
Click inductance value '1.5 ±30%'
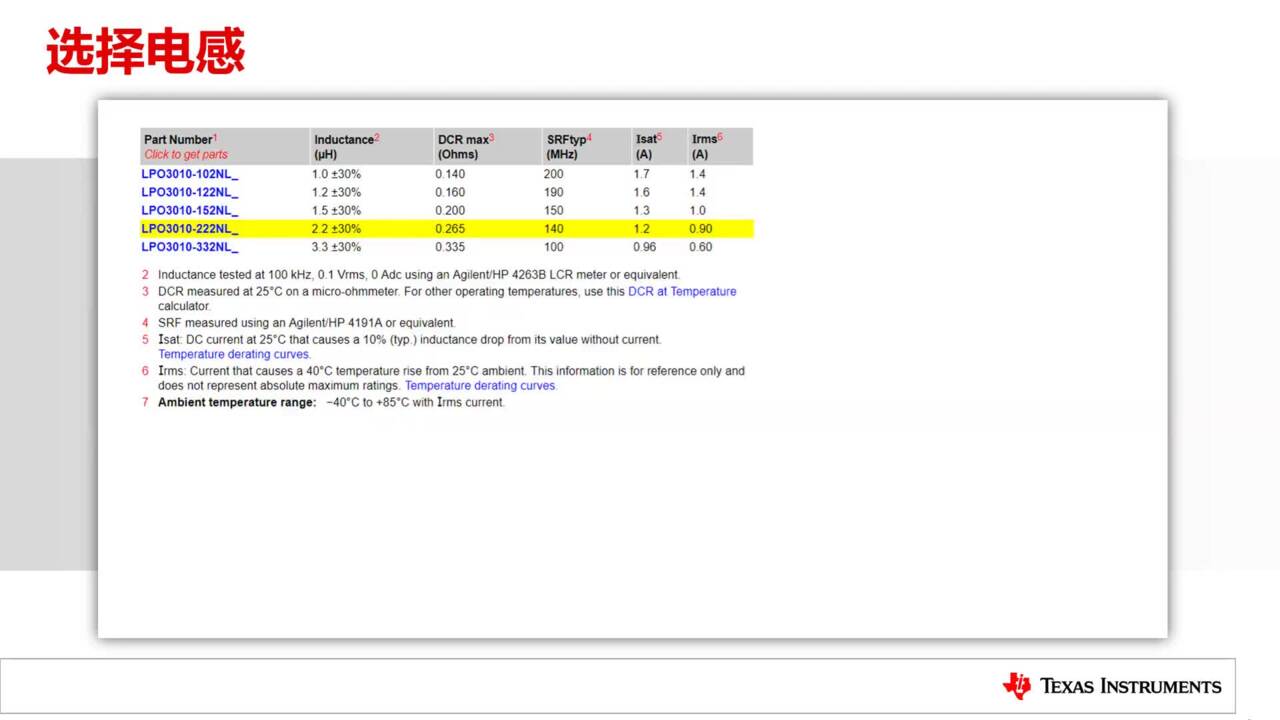(x=336, y=210)
